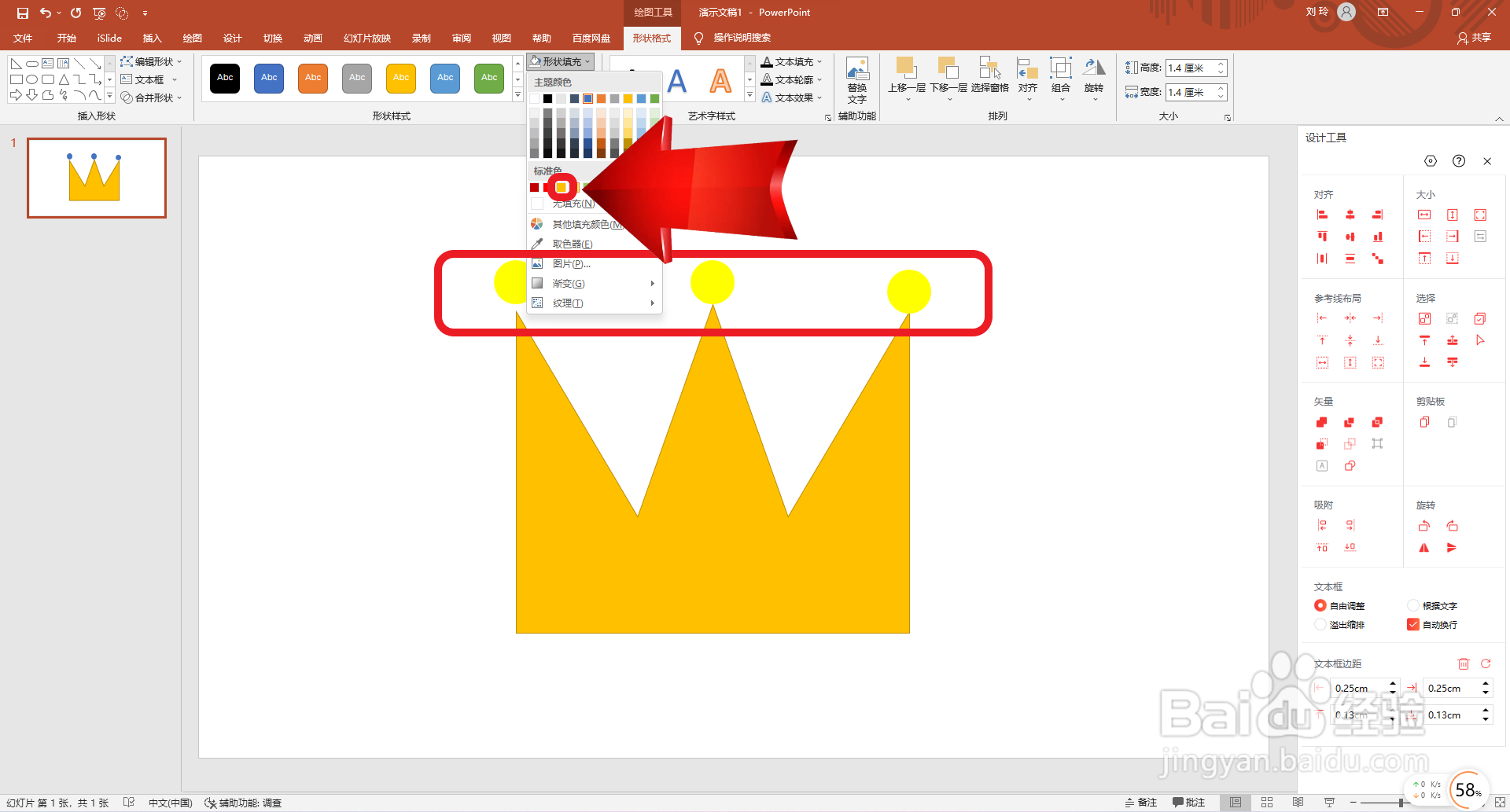This screenshot has width=1510, height=812.
Task: Open the 文本填充 dropdown
Action: point(792,61)
